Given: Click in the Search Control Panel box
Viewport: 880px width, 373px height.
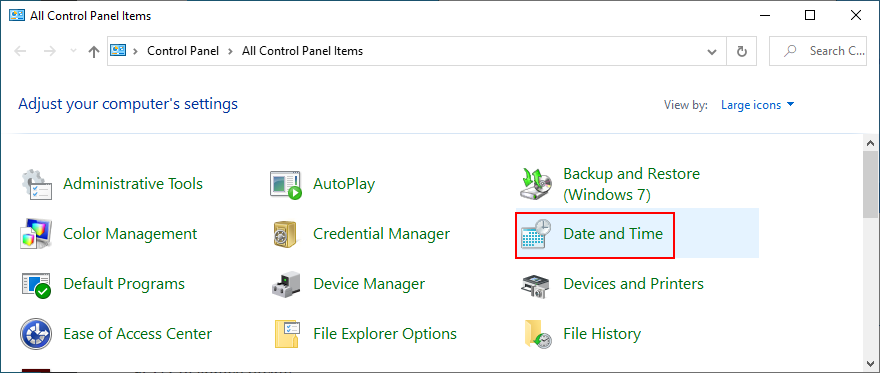Looking at the screenshot, I should click(818, 52).
